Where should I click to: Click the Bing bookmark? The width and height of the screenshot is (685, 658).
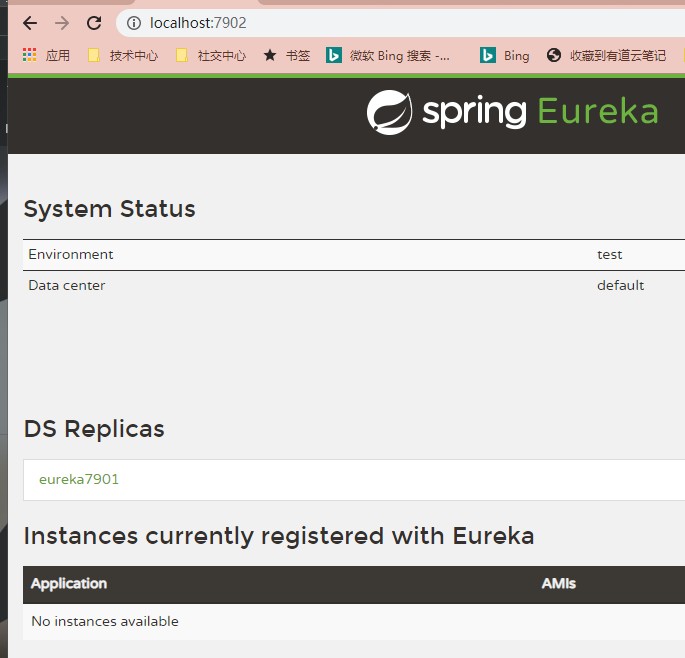point(505,56)
